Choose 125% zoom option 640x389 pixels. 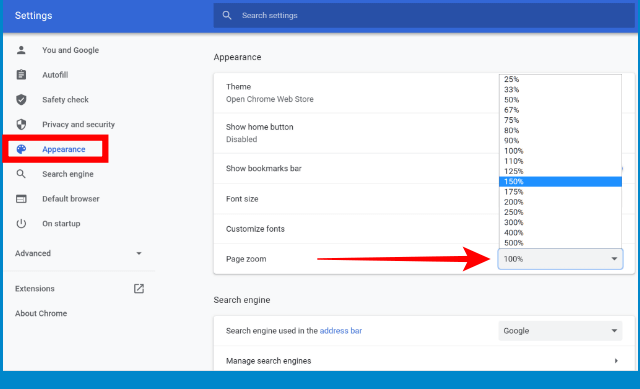pyautogui.click(x=560, y=171)
